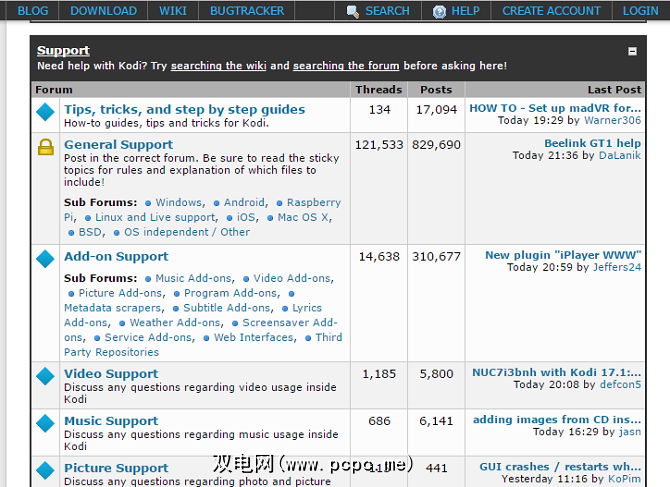Open the Android sub forum
Viewport: 670px width, 487px height.
point(244,202)
